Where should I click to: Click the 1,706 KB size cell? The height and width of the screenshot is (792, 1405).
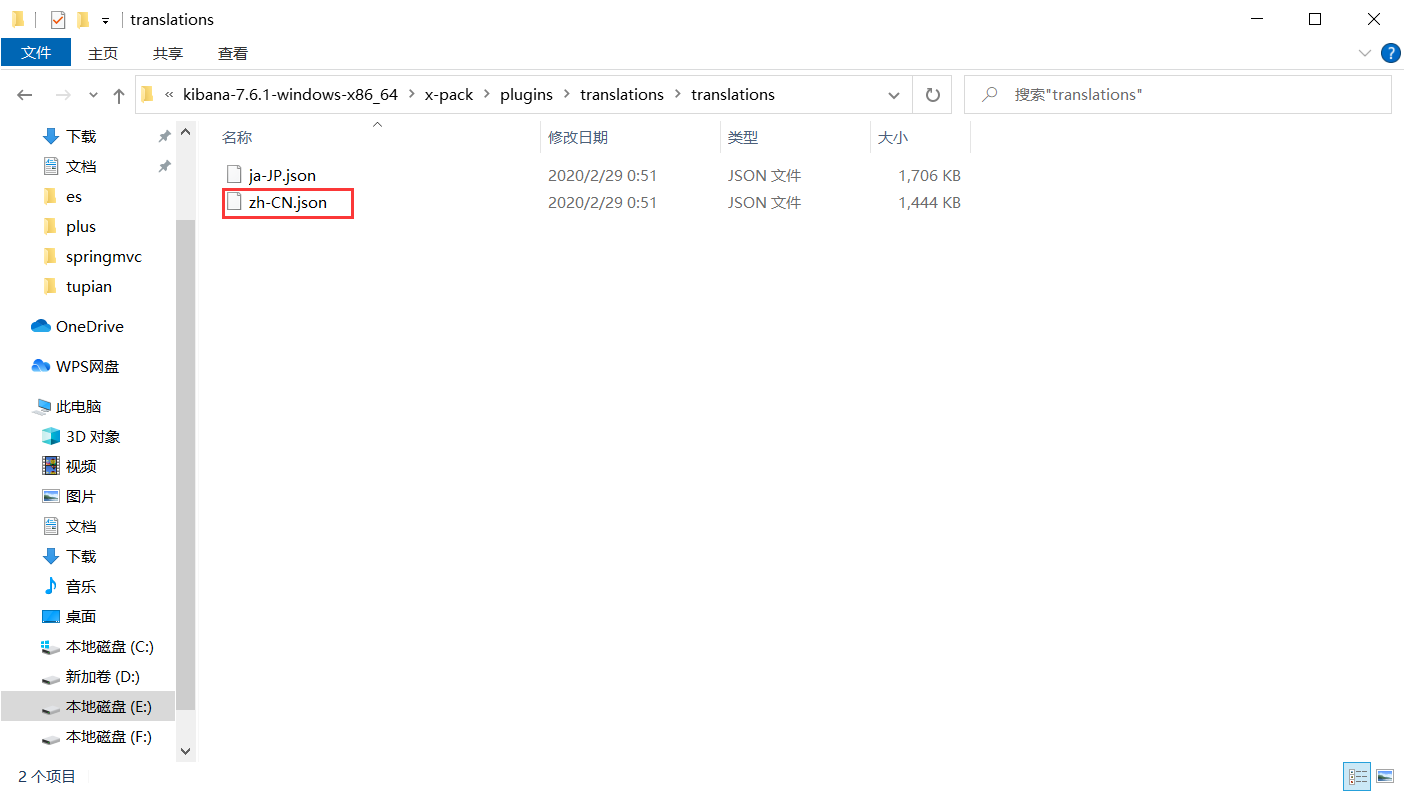pos(929,175)
